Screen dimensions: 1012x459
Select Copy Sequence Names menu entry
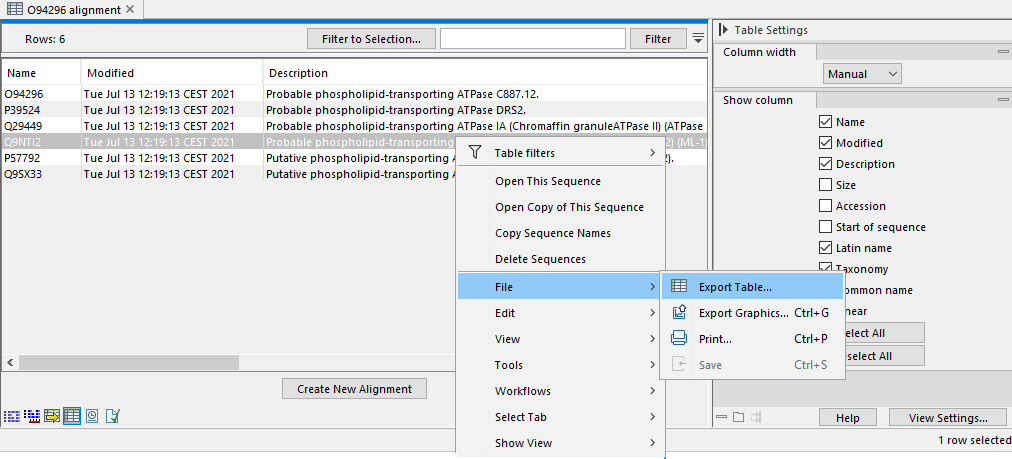pos(561,233)
